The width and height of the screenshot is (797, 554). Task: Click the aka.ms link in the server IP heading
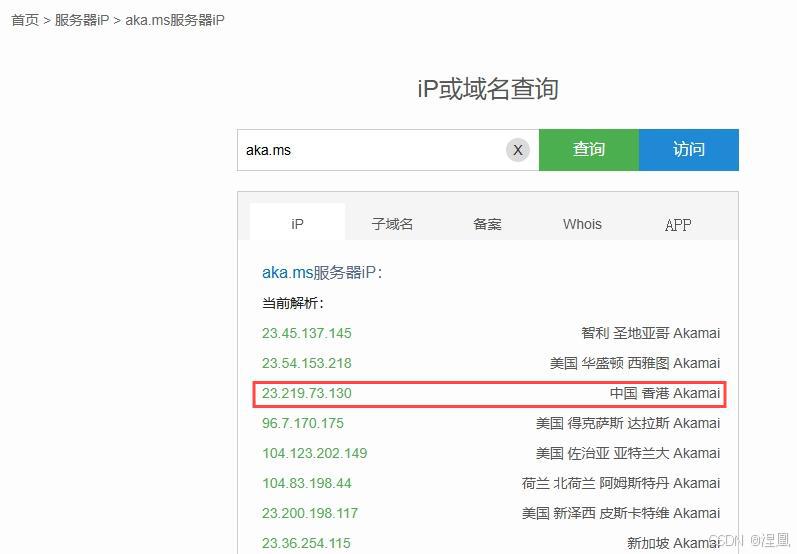287,272
